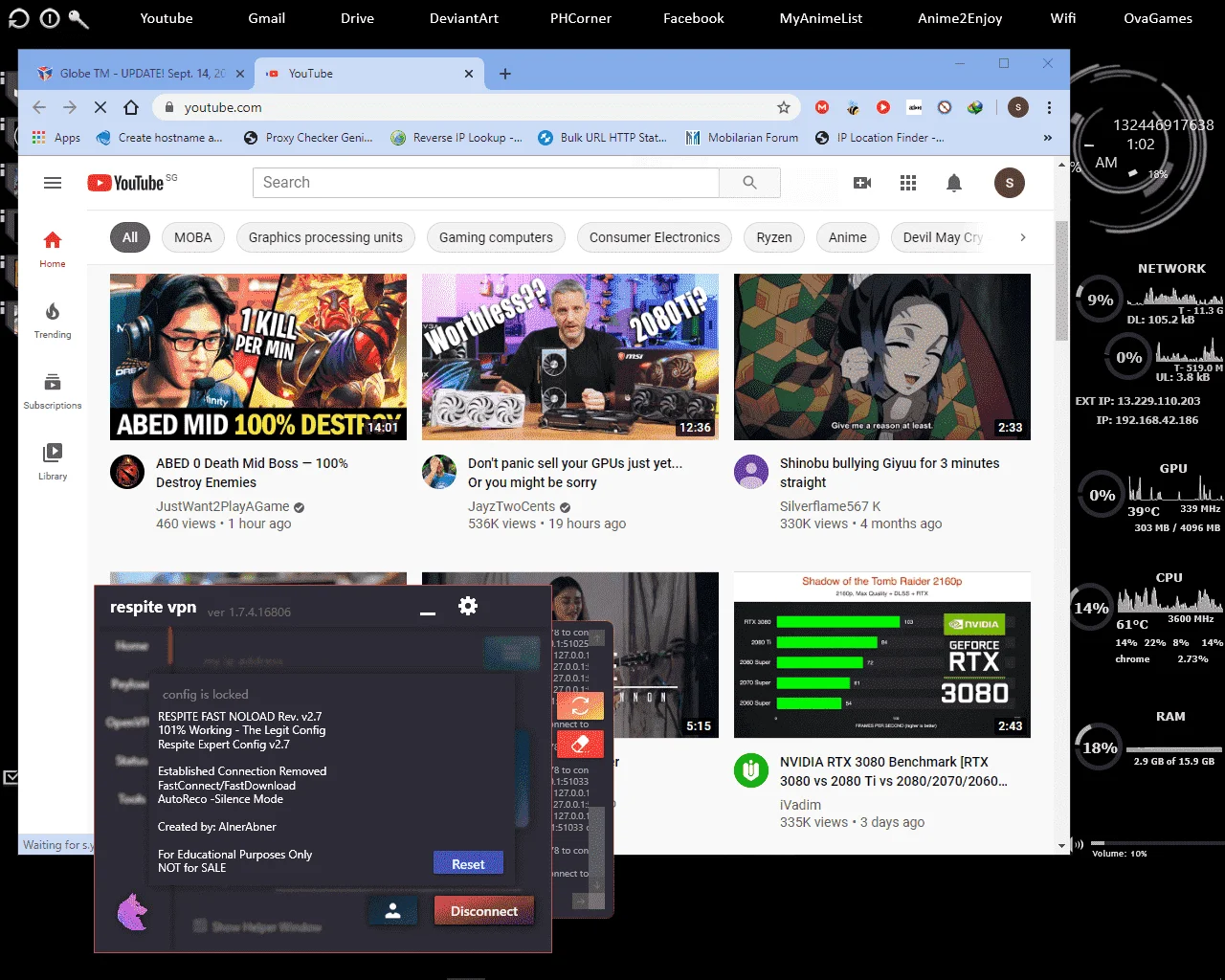Click the refresh icon in VPN log panel
The height and width of the screenshot is (980, 1225).
580,706
